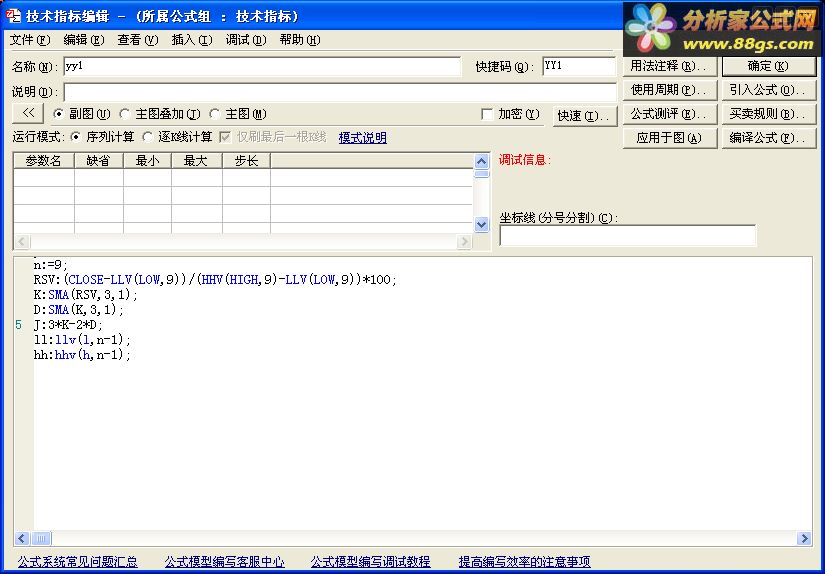Click the line number 5 in gutter

tap(18, 325)
